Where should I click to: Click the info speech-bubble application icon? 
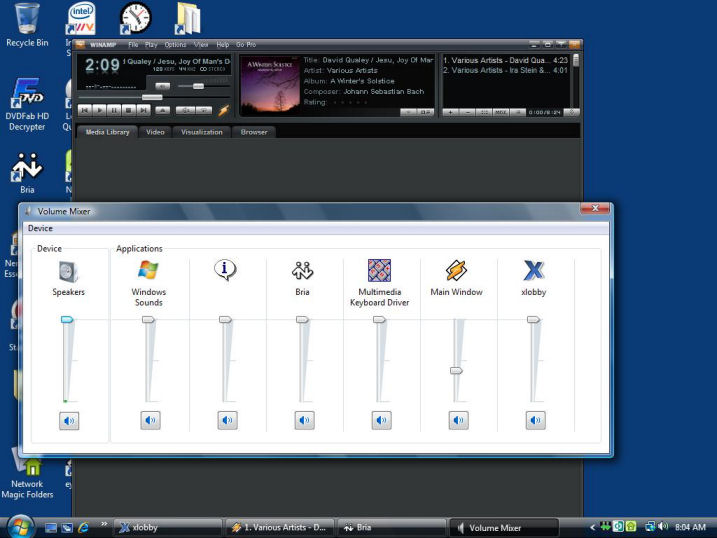click(225, 270)
